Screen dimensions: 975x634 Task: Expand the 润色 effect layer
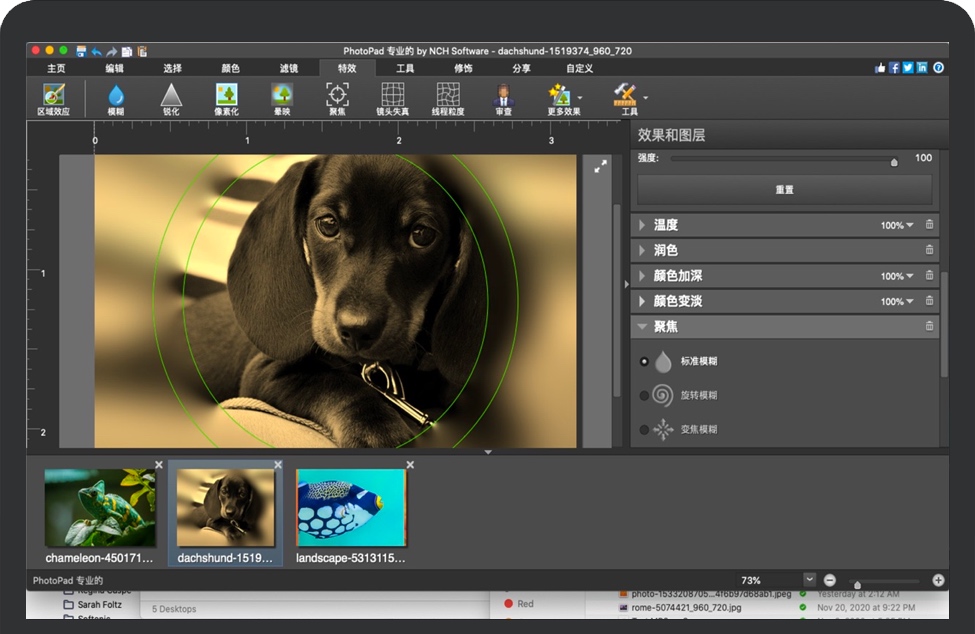642,251
